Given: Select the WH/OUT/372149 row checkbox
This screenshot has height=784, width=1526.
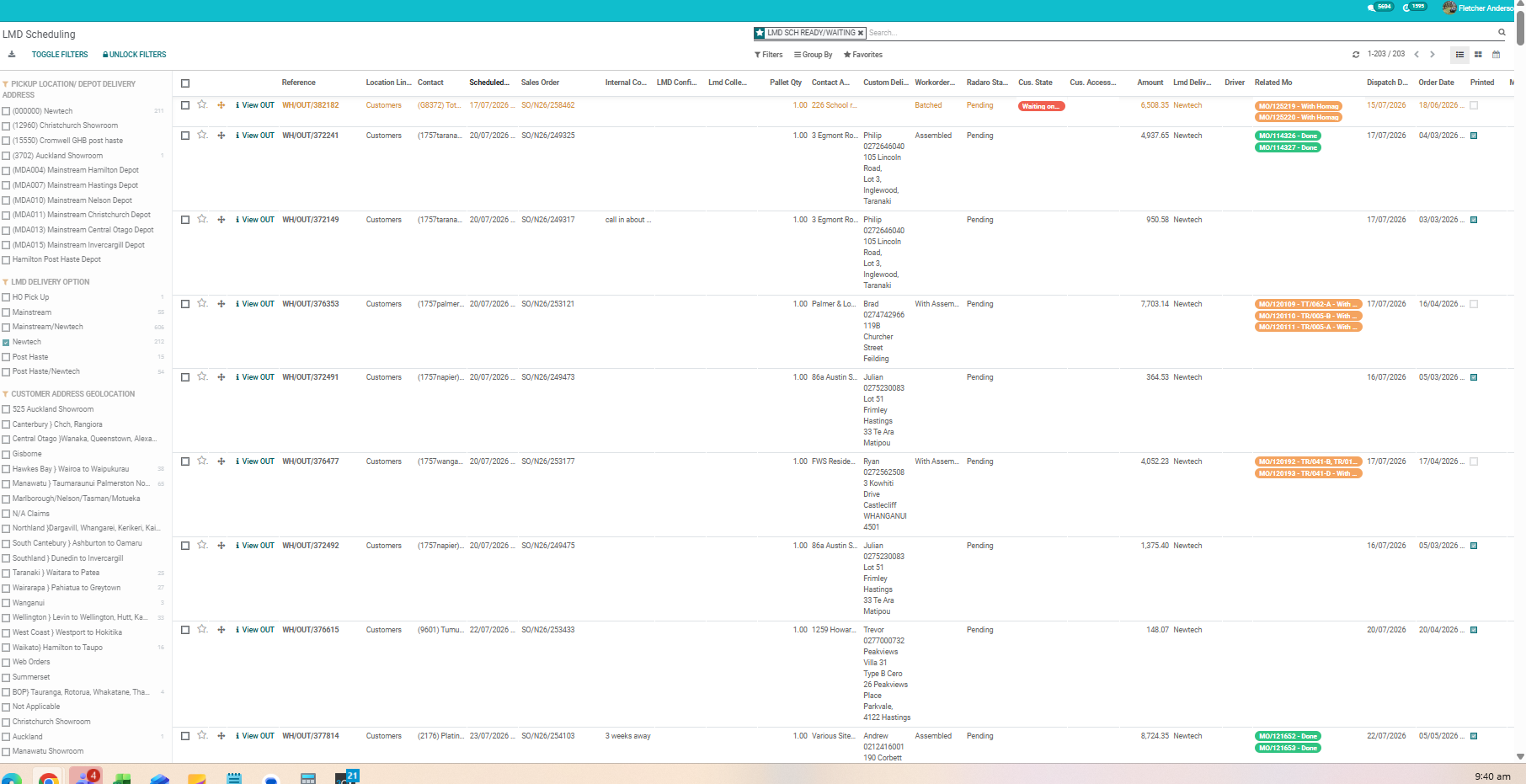Looking at the screenshot, I should point(185,220).
